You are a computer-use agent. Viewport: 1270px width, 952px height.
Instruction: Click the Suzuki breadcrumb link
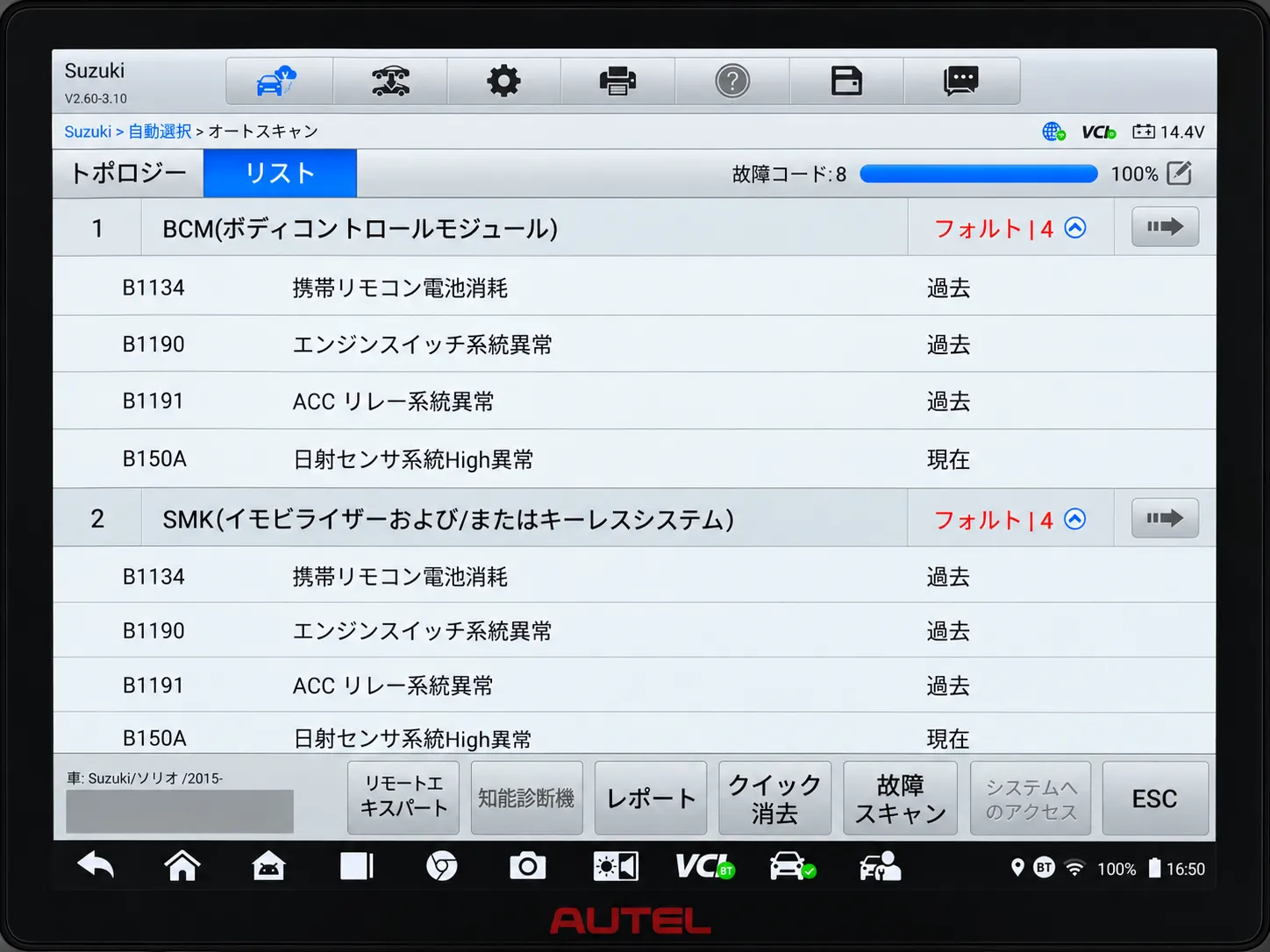(x=88, y=131)
